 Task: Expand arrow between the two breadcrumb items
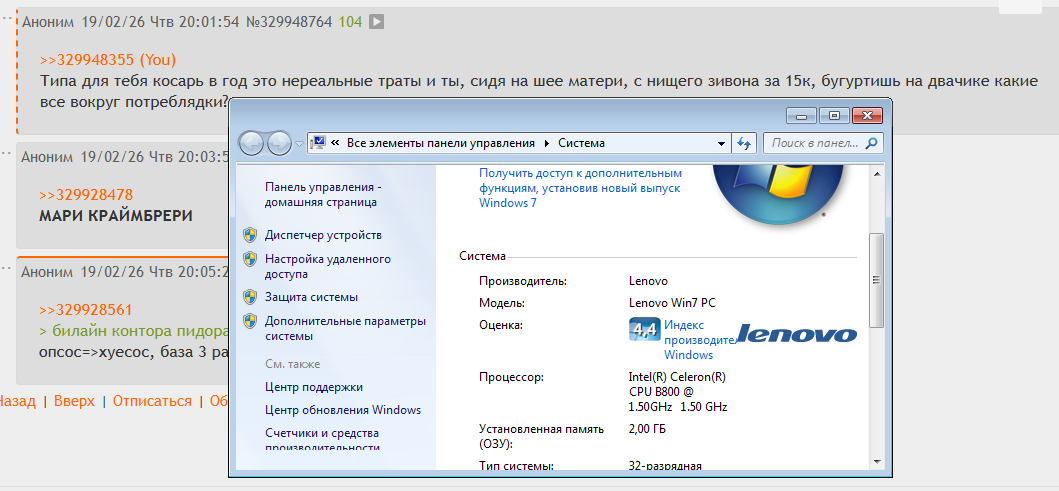pyautogui.click(x=546, y=143)
